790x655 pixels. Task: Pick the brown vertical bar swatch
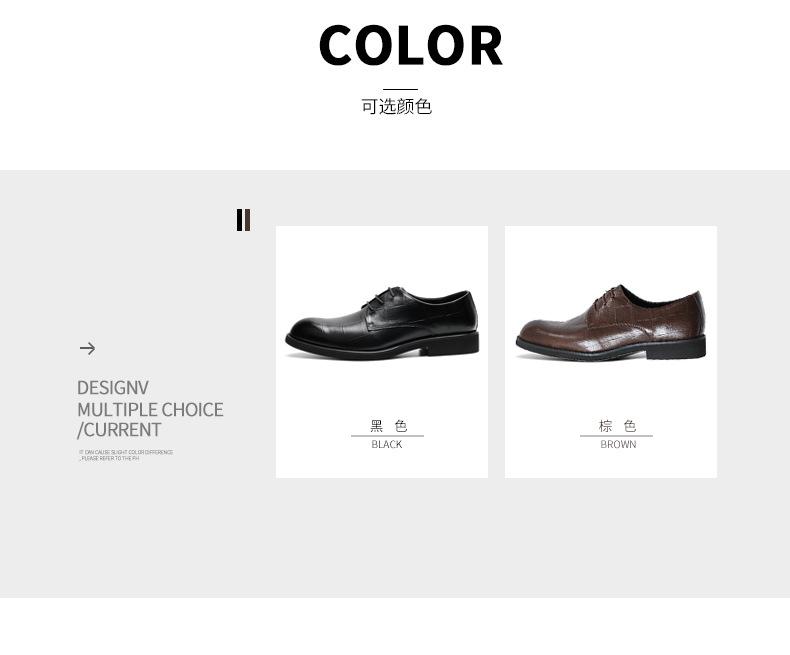coord(247,220)
